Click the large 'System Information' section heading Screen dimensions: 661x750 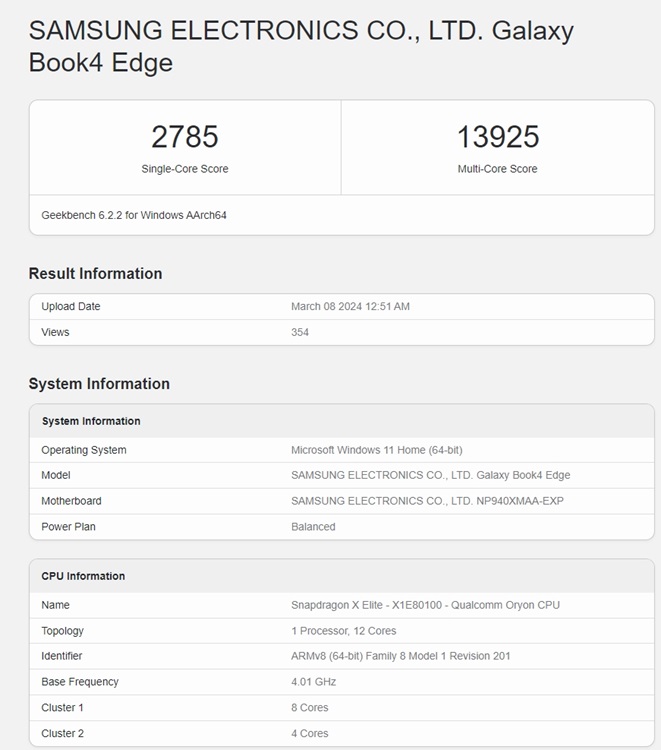click(x=99, y=384)
